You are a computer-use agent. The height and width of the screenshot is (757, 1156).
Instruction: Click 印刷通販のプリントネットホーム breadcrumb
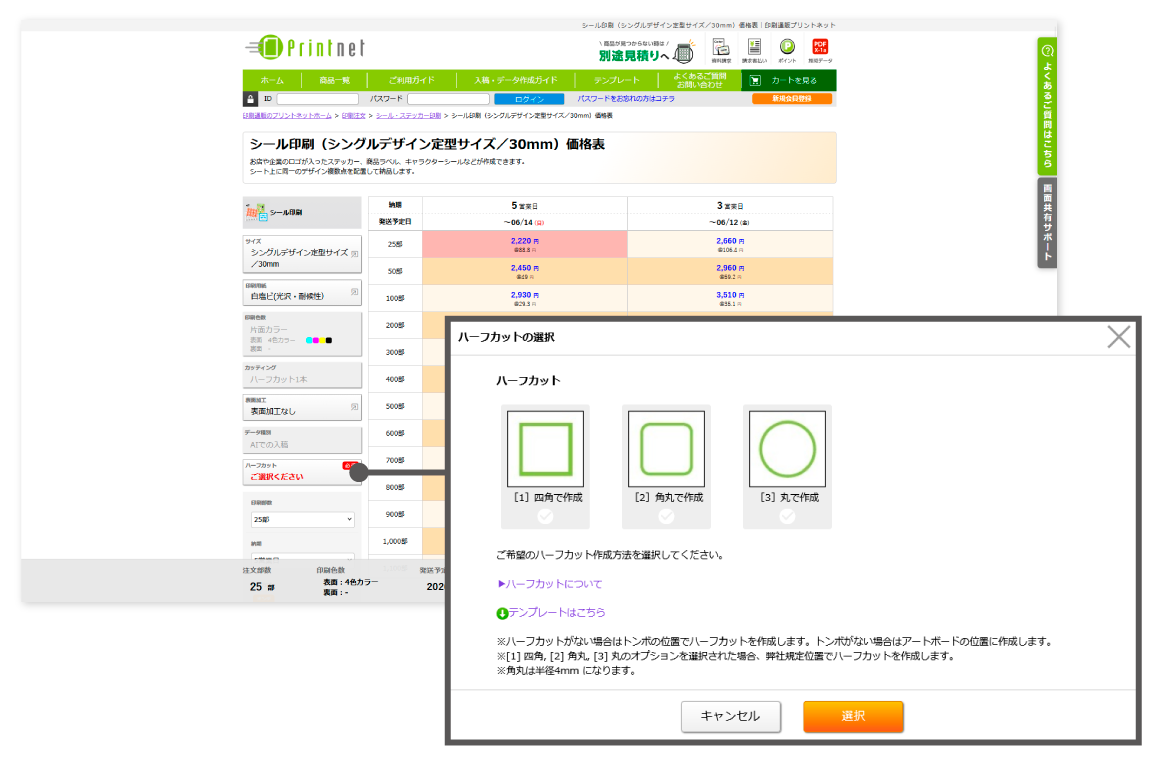pyautogui.click(x=288, y=116)
